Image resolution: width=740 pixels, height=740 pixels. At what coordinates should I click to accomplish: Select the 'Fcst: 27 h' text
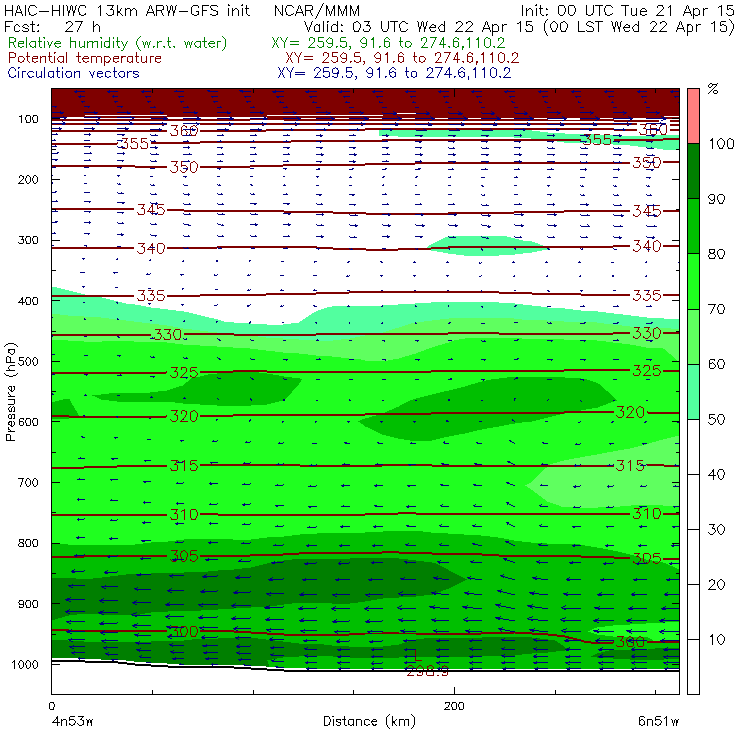tap(52, 26)
